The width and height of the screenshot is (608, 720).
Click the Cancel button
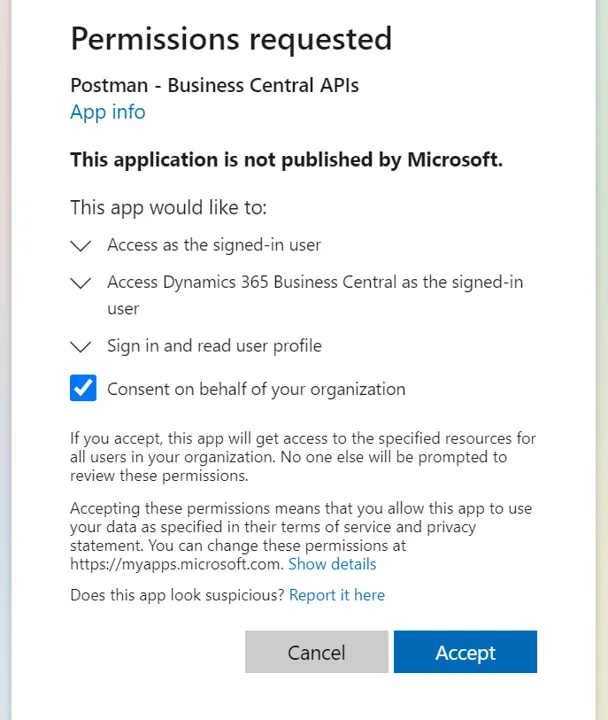coord(316,652)
